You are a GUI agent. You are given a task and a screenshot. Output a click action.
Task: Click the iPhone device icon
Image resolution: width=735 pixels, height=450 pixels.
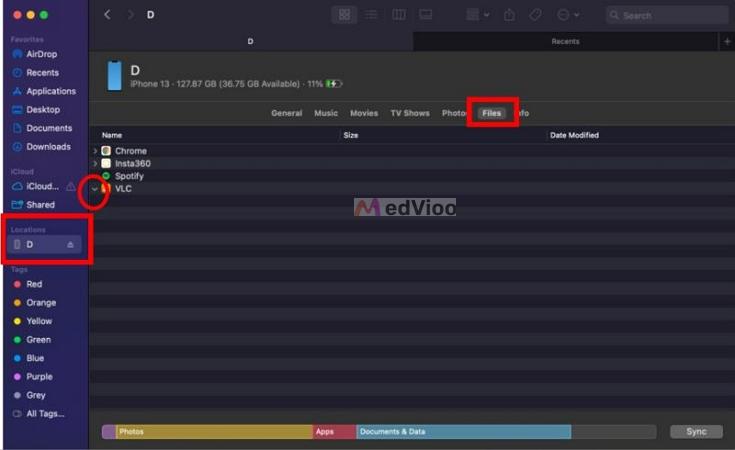point(114,75)
